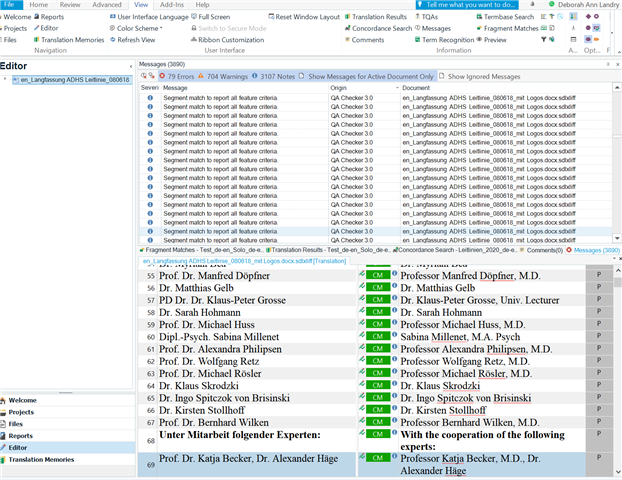Open Concordance Search from the ribbon

point(378,28)
